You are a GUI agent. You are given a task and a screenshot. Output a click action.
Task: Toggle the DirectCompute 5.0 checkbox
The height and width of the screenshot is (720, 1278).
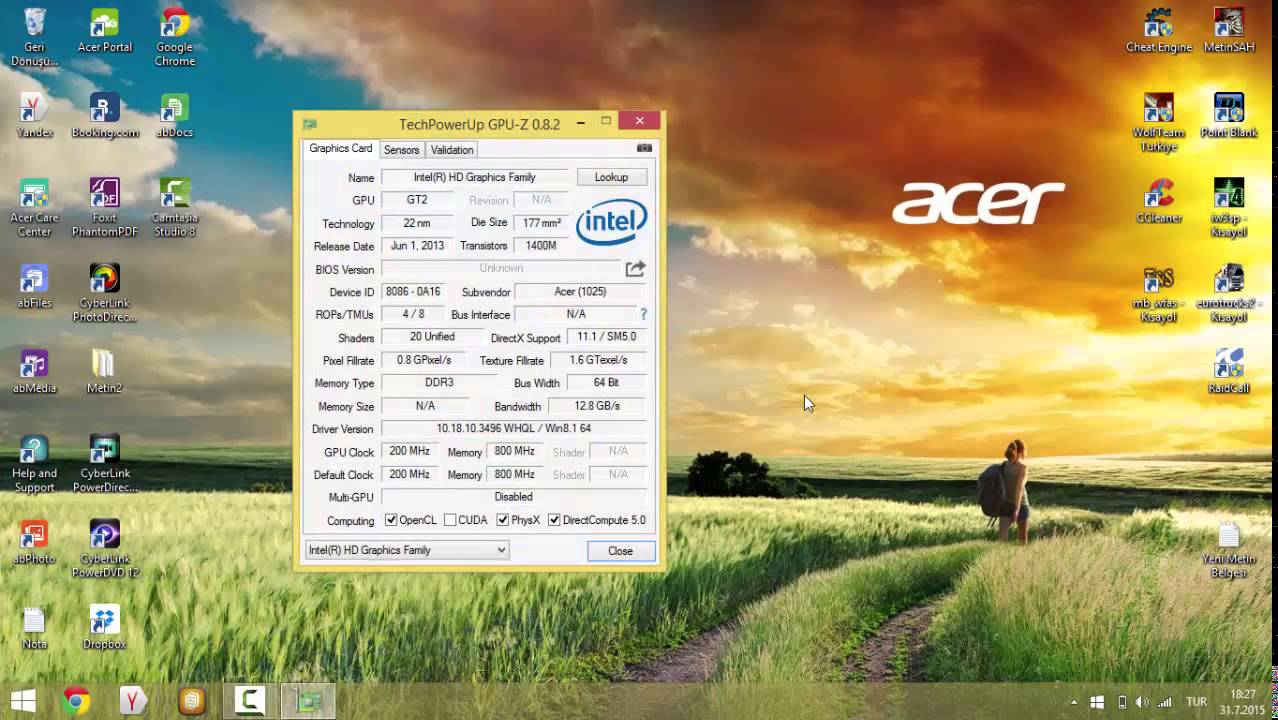tap(554, 520)
